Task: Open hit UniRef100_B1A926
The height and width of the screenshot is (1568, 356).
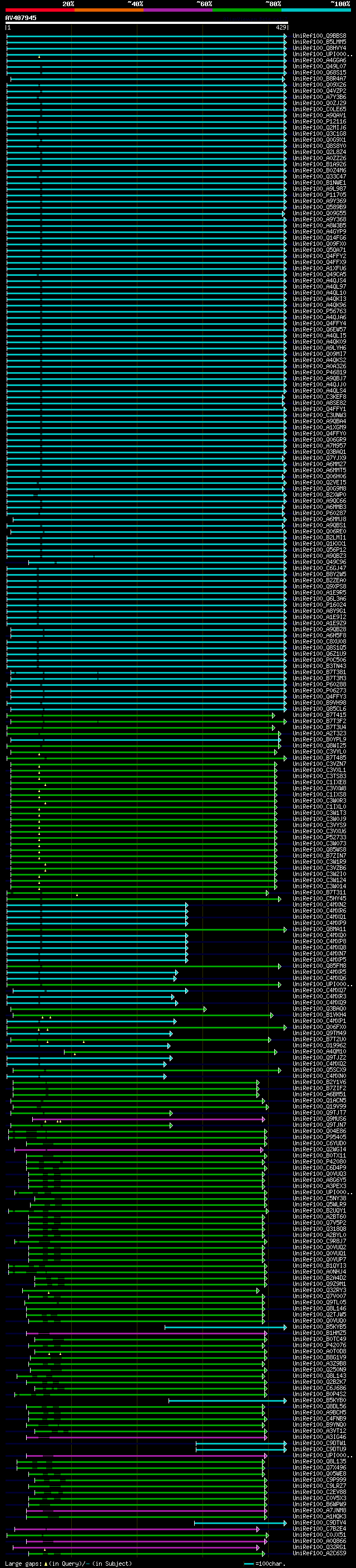Action: [x=319, y=164]
